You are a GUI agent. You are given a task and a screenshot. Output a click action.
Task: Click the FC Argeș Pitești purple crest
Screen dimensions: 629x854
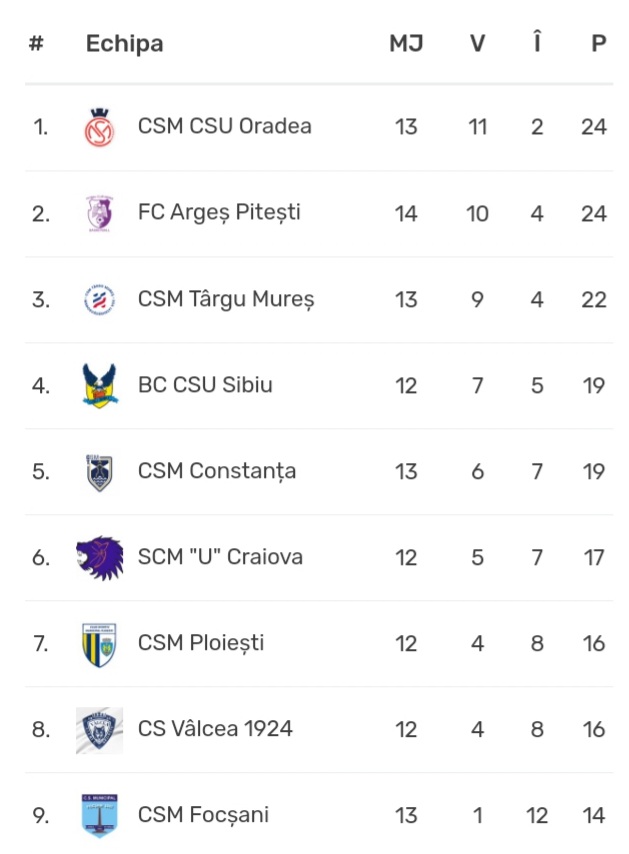click(x=100, y=213)
